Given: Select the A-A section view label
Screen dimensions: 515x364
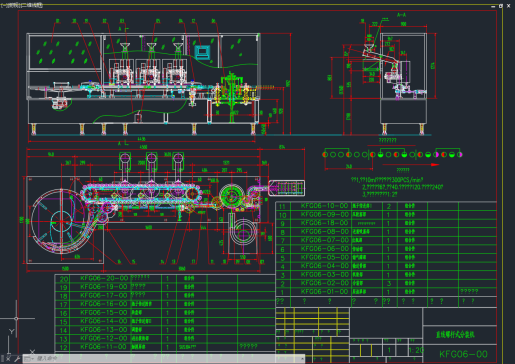Looking at the screenshot, I should pos(401,15).
